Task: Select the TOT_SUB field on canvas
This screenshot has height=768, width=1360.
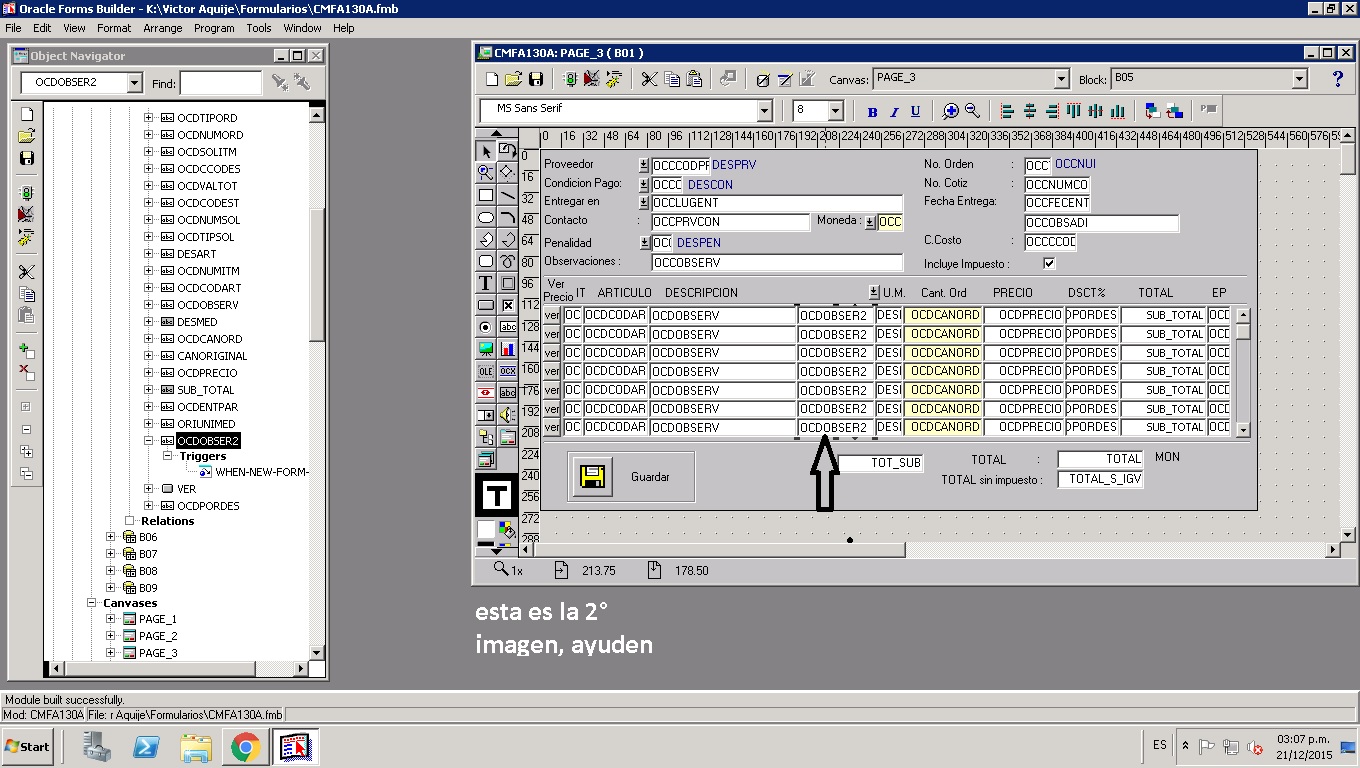Action: pos(880,462)
